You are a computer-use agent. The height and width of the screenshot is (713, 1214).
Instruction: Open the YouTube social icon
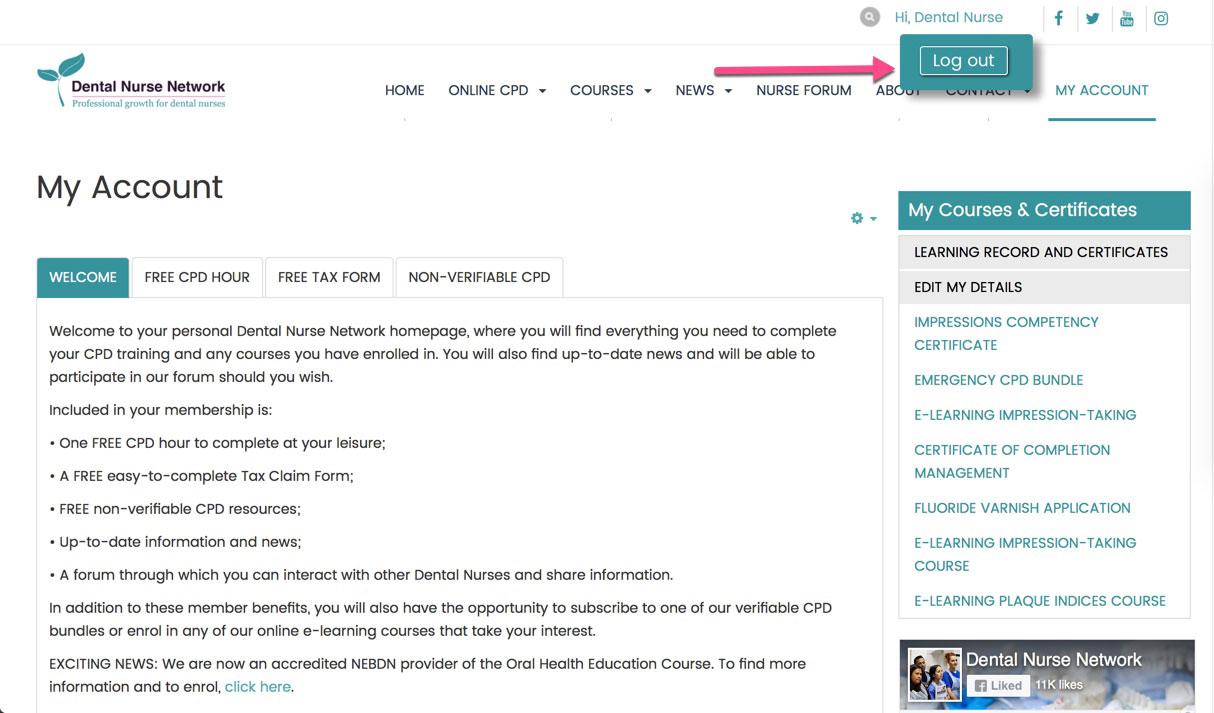1127,18
